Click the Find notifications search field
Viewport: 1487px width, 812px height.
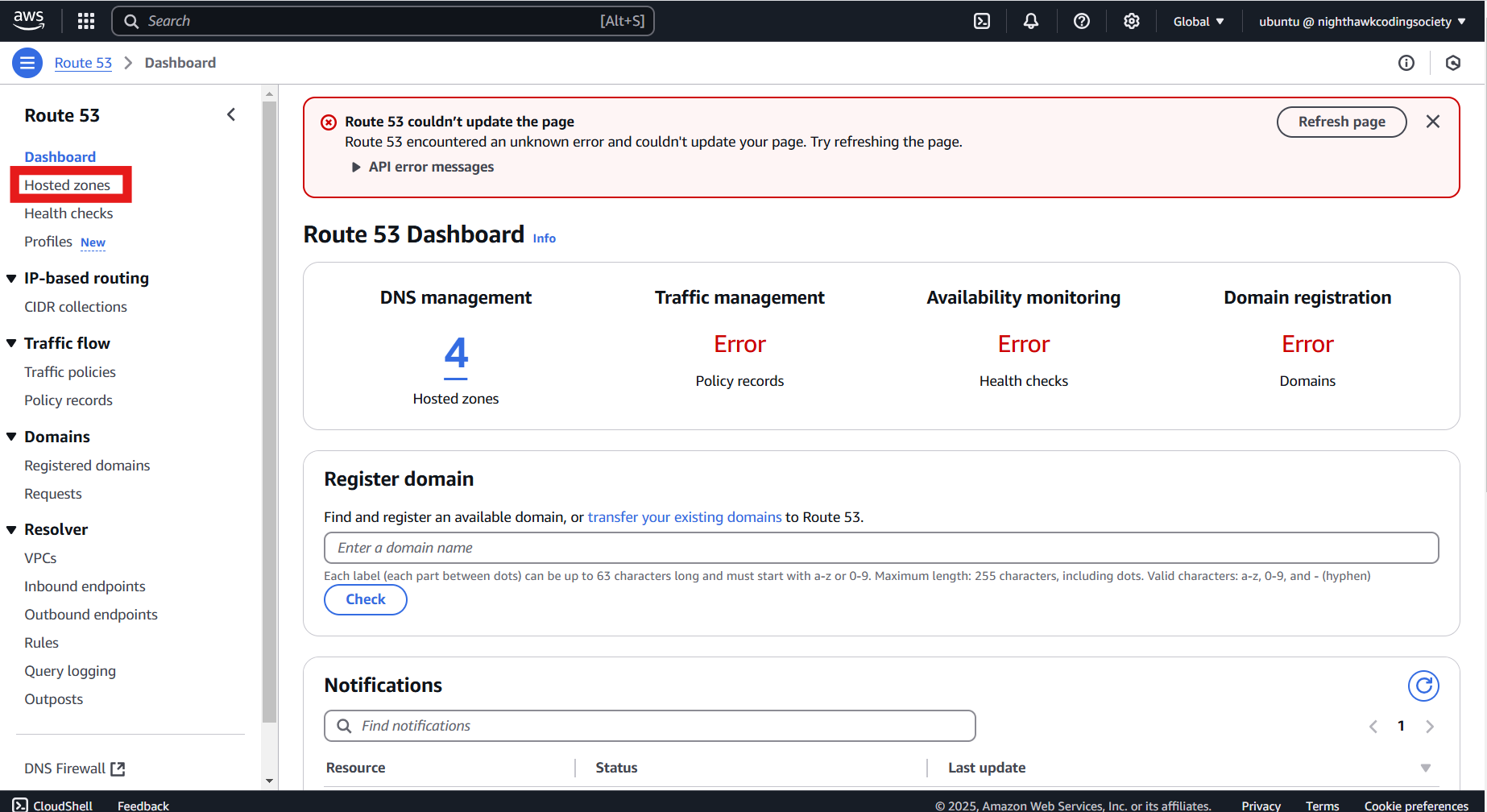click(650, 726)
